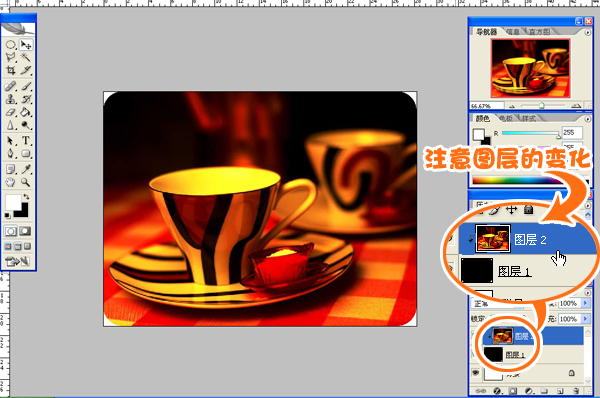Click the delete layer trash button
The image size is (600, 398).
(576, 391)
